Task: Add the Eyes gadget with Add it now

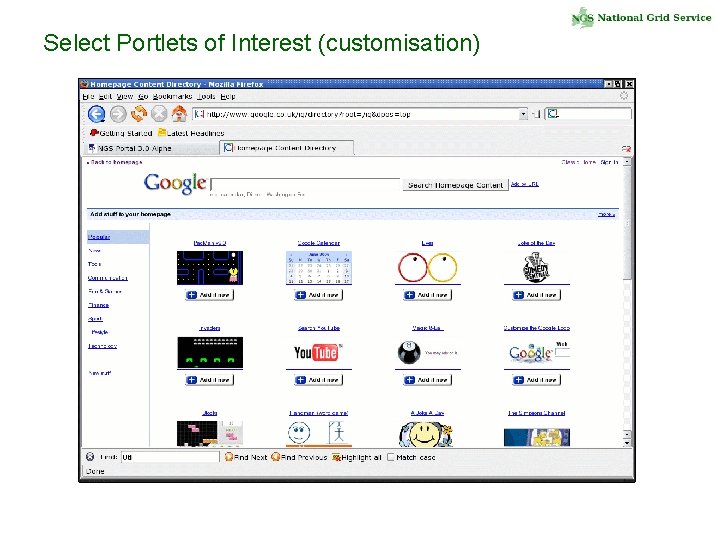Action: tap(428, 295)
